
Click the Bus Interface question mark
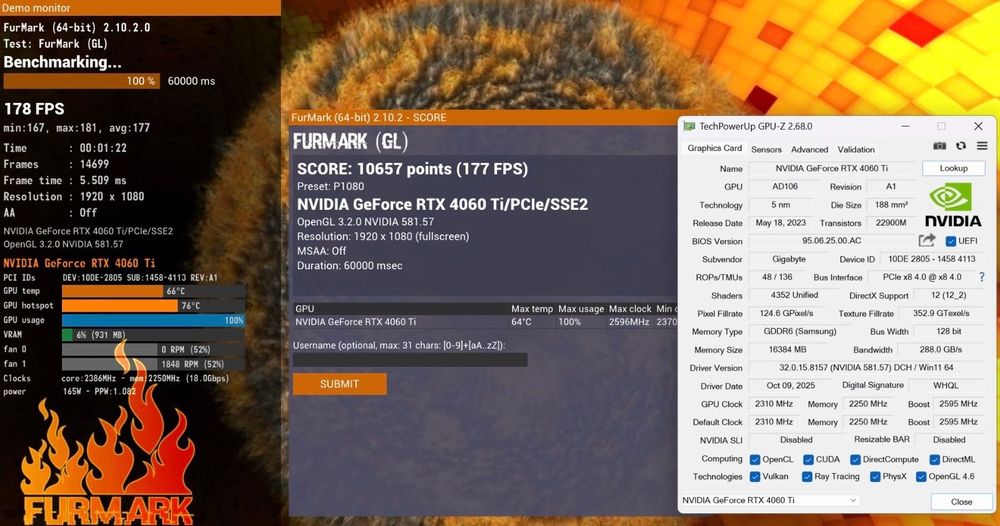(982, 277)
